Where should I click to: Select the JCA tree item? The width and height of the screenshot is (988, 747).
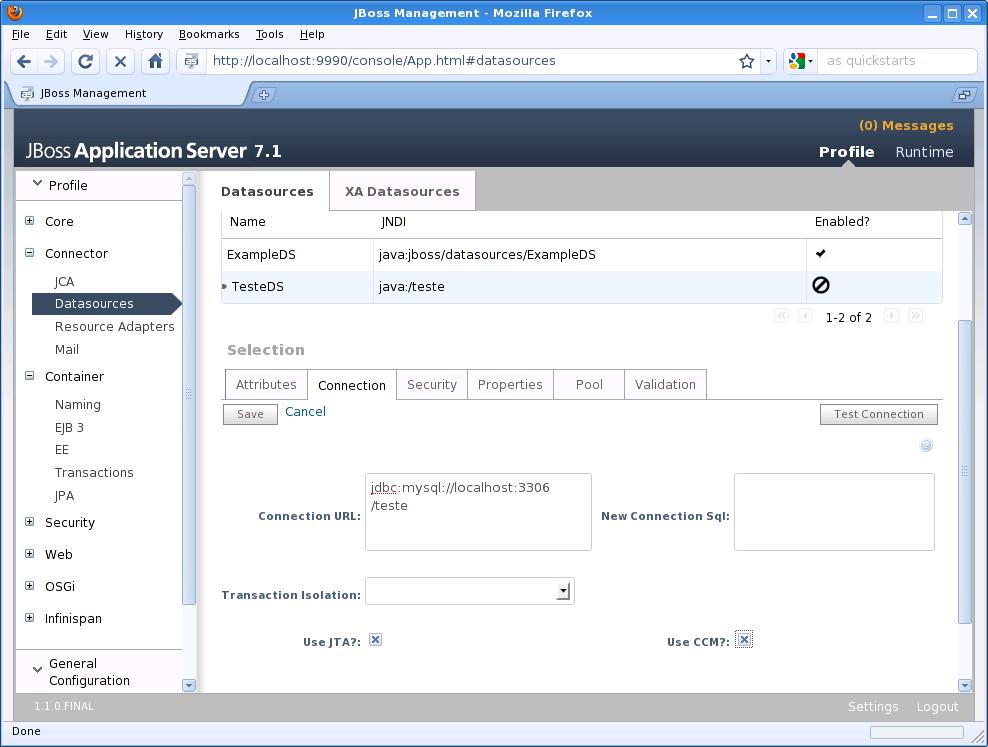click(64, 282)
